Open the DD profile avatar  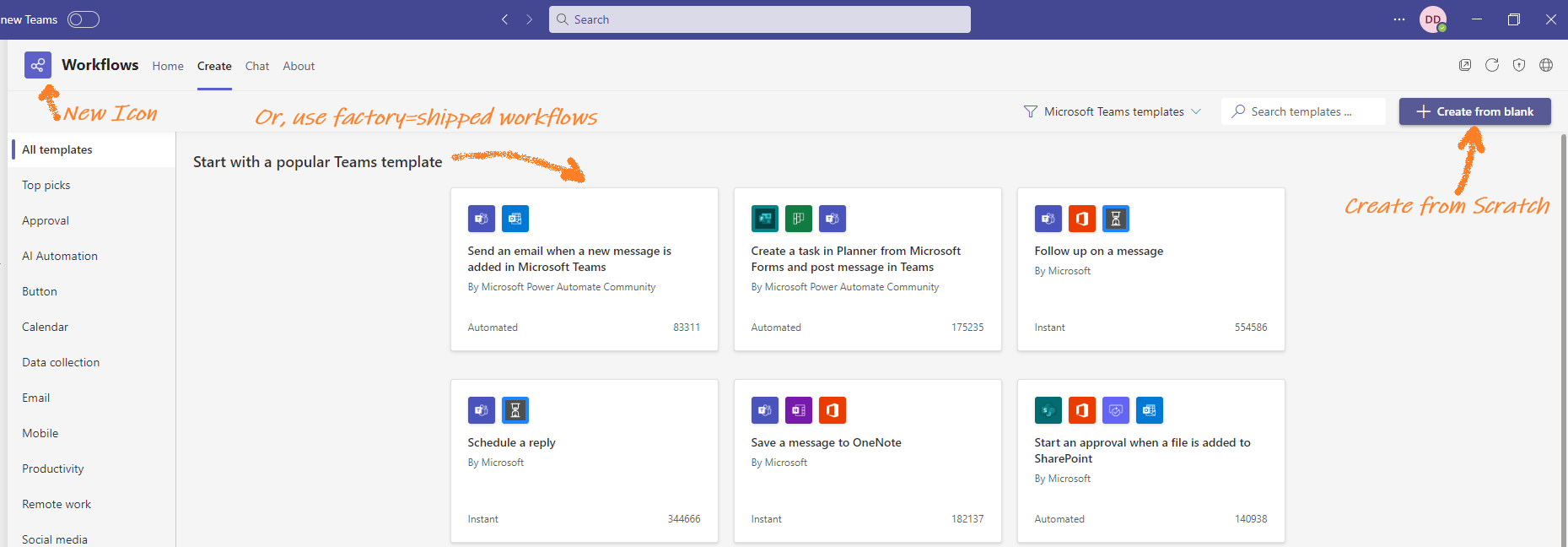point(1433,19)
